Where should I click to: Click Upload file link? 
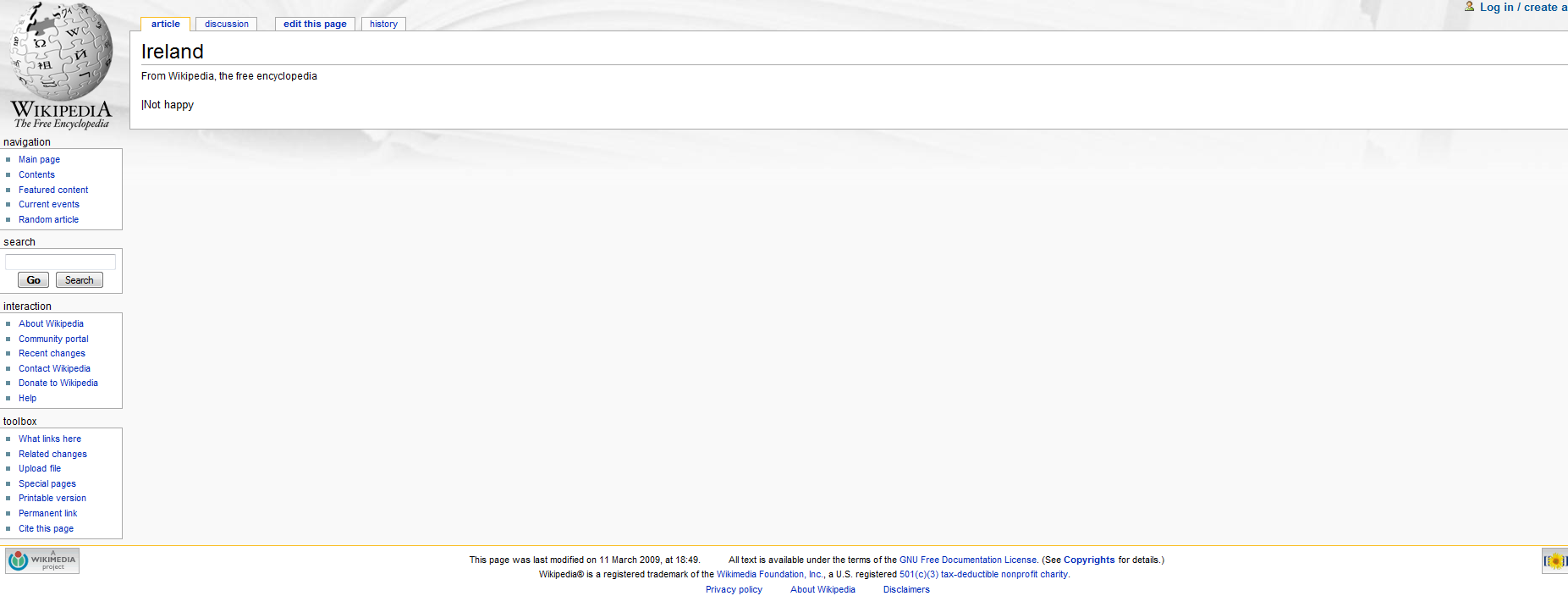40,468
